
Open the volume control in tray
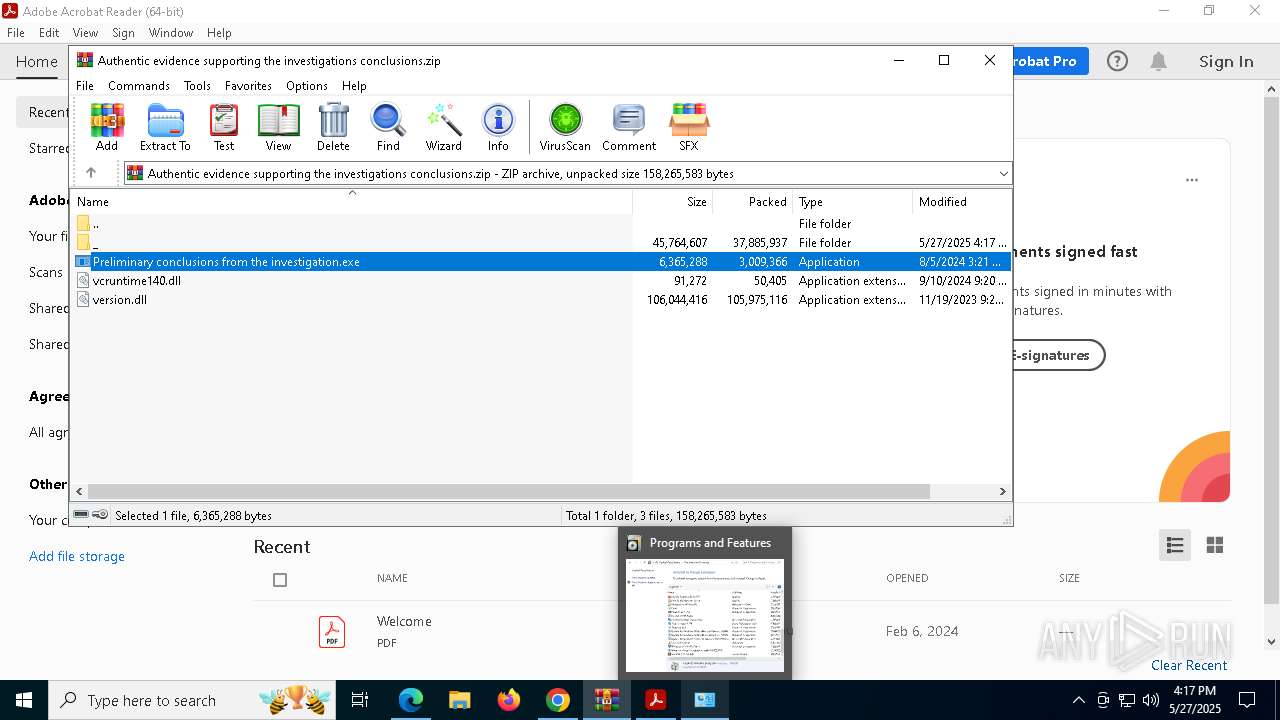point(1151,700)
